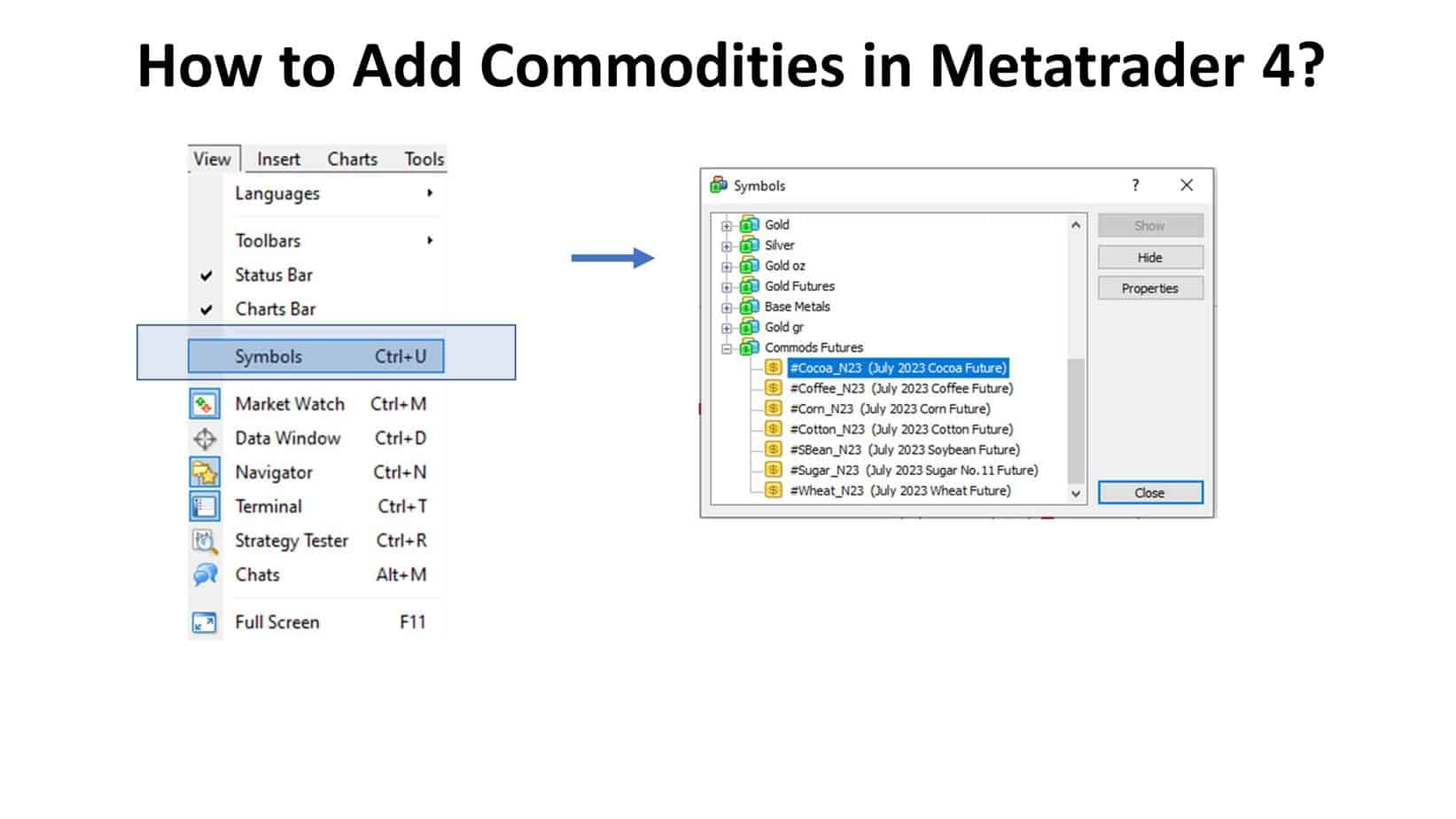The width and height of the screenshot is (1456, 819).
Task: Open the Insert menu
Action: [278, 159]
